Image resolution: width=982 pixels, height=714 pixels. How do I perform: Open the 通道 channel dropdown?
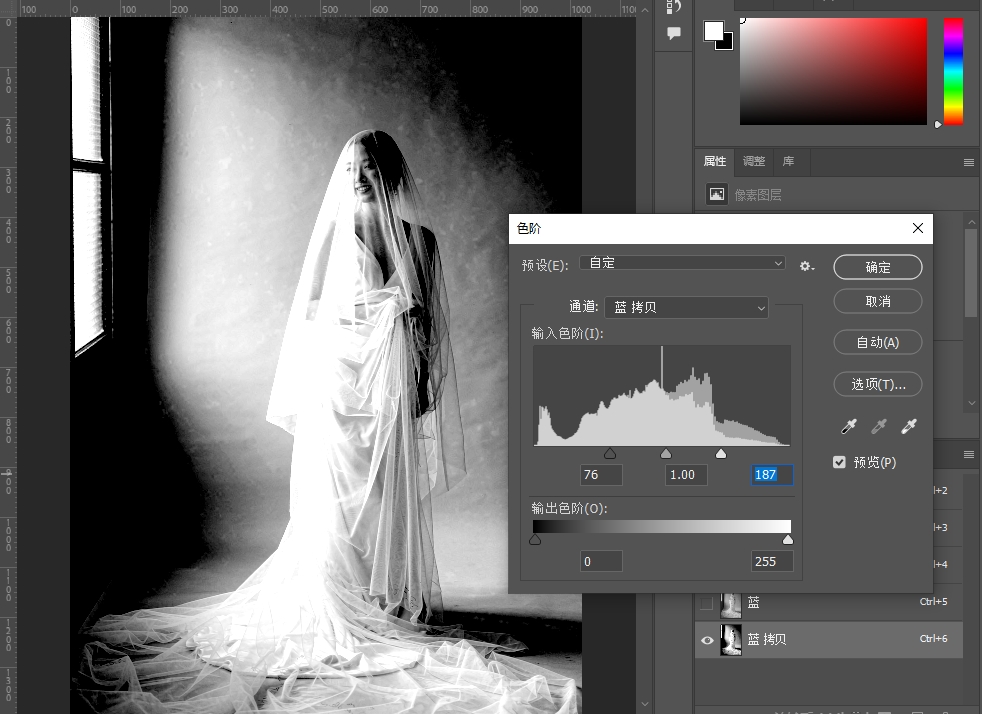click(x=686, y=307)
